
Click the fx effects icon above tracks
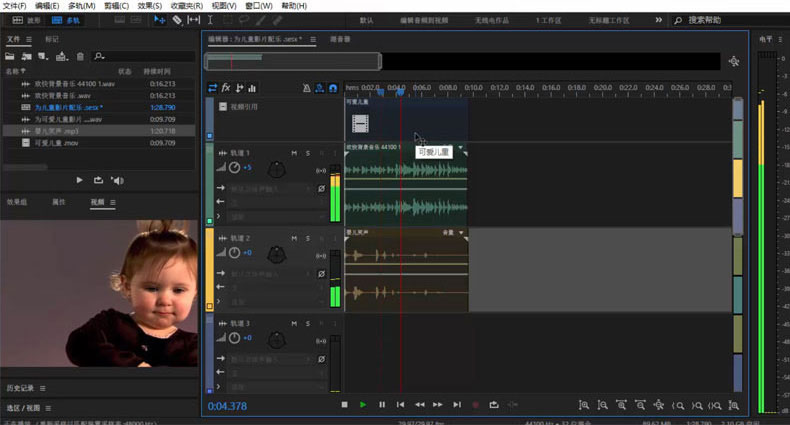(x=226, y=88)
